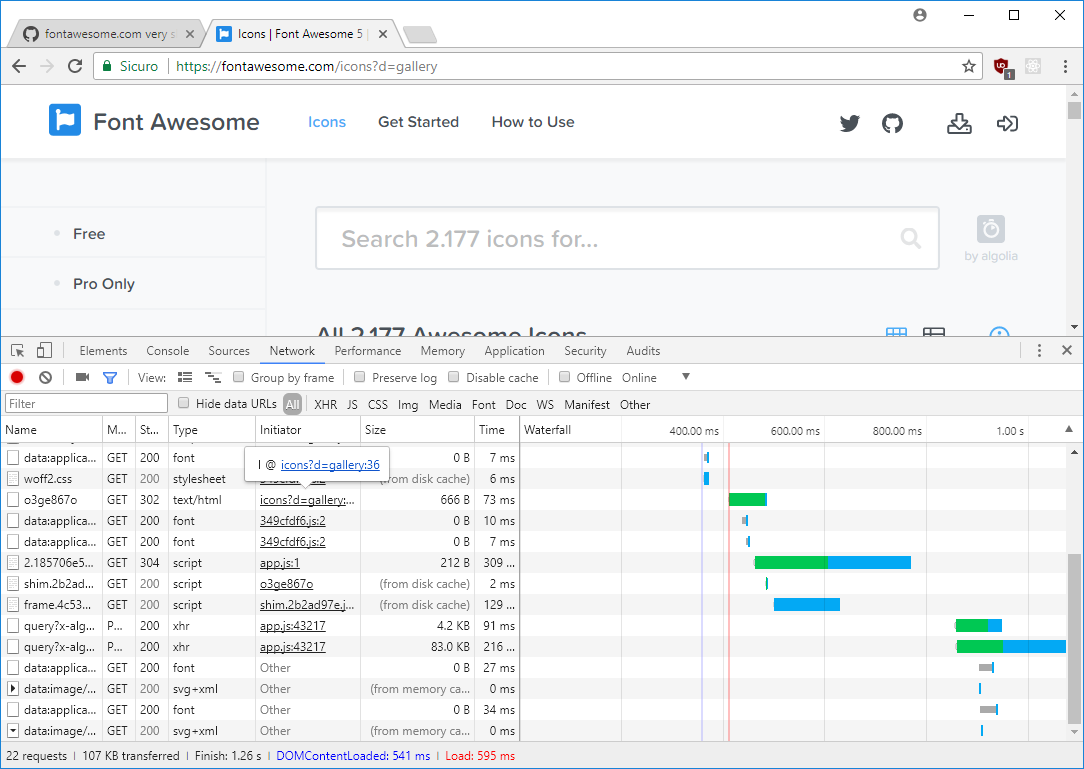Switch to the Elements tab
The image size is (1084, 769).
103,351
